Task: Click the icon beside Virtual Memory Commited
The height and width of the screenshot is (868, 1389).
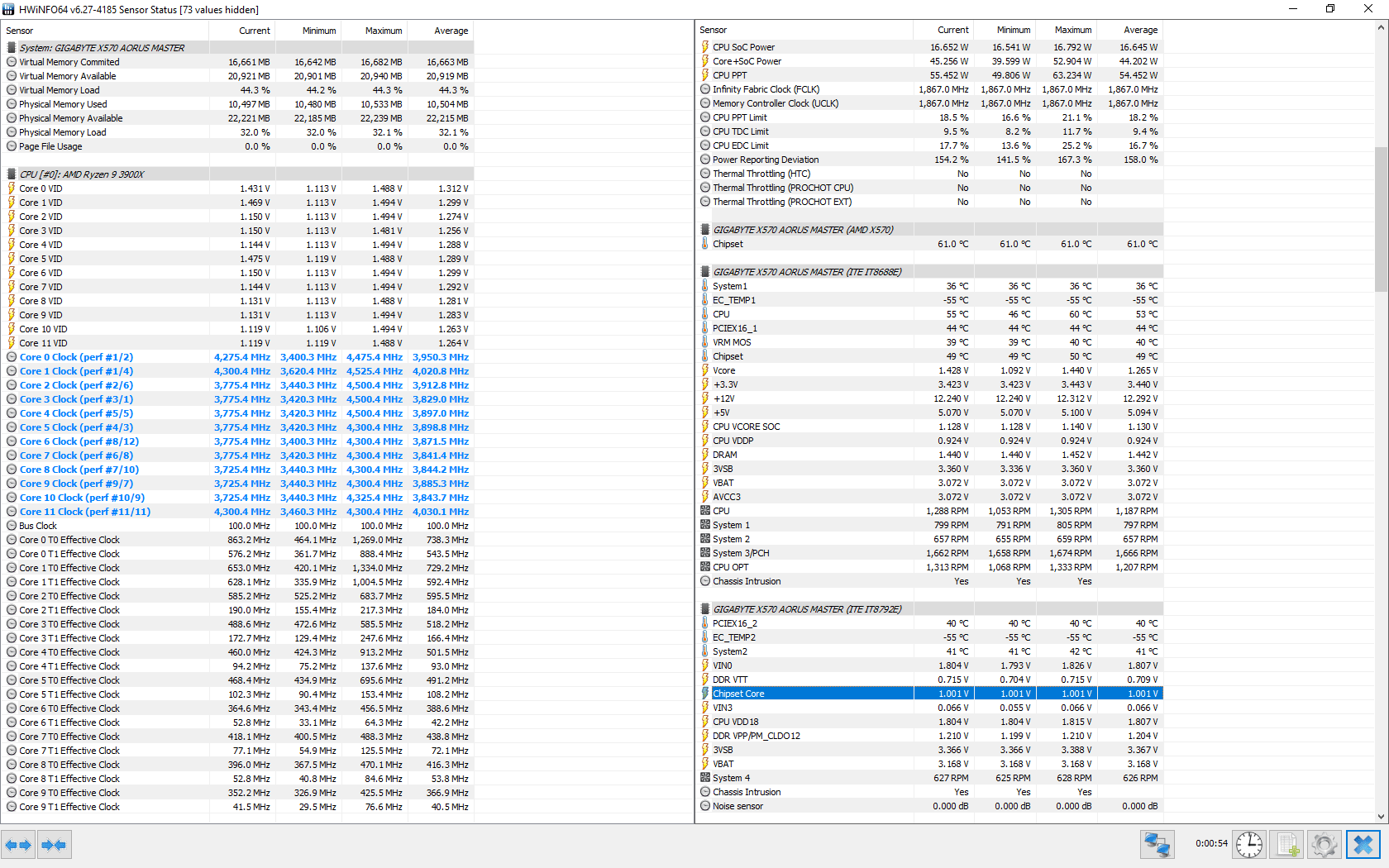Action: (12, 62)
